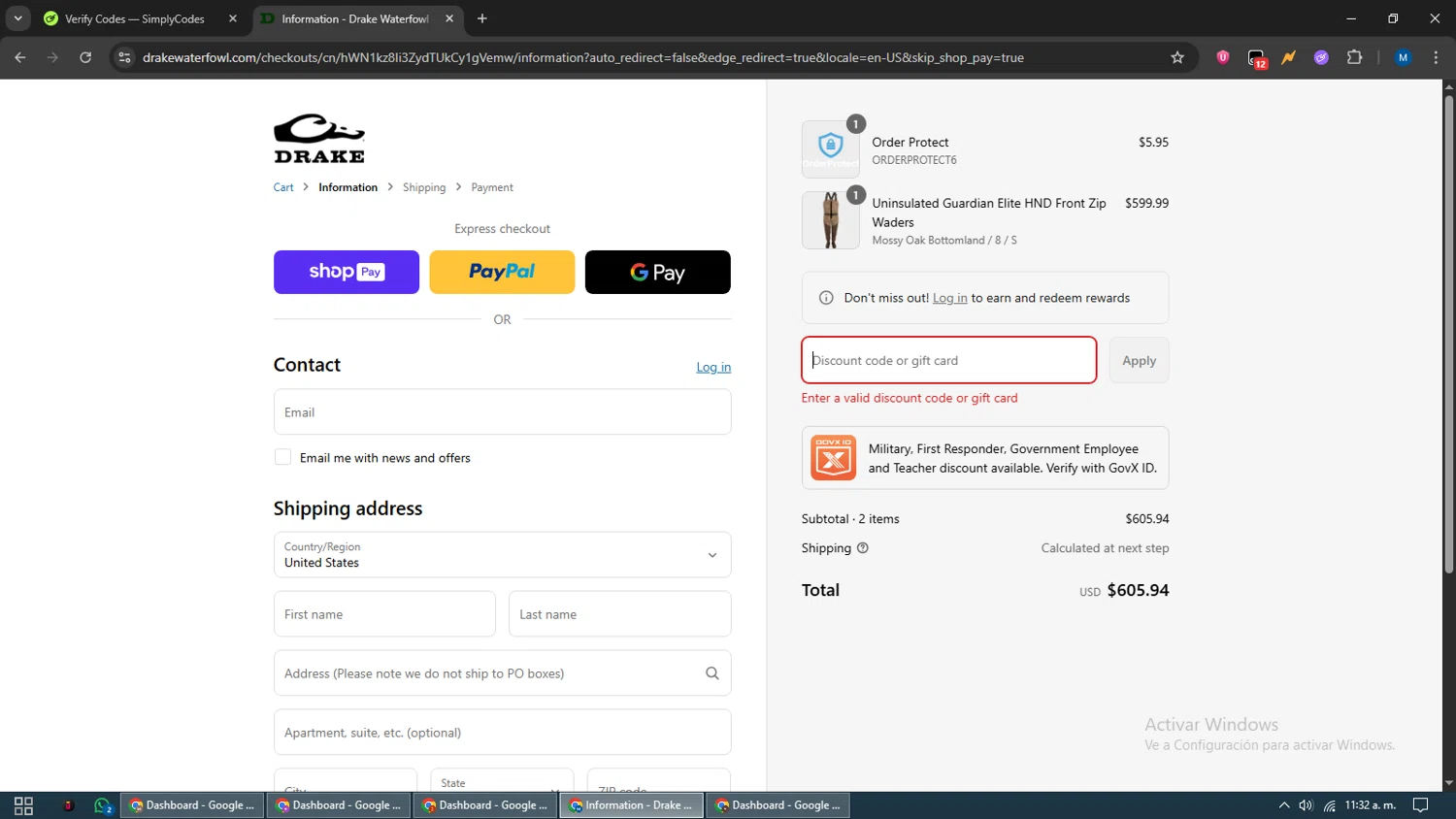This screenshot has height=819, width=1456.
Task: Click the Apply discount button
Action: pyautogui.click(x=1140, y=360)
